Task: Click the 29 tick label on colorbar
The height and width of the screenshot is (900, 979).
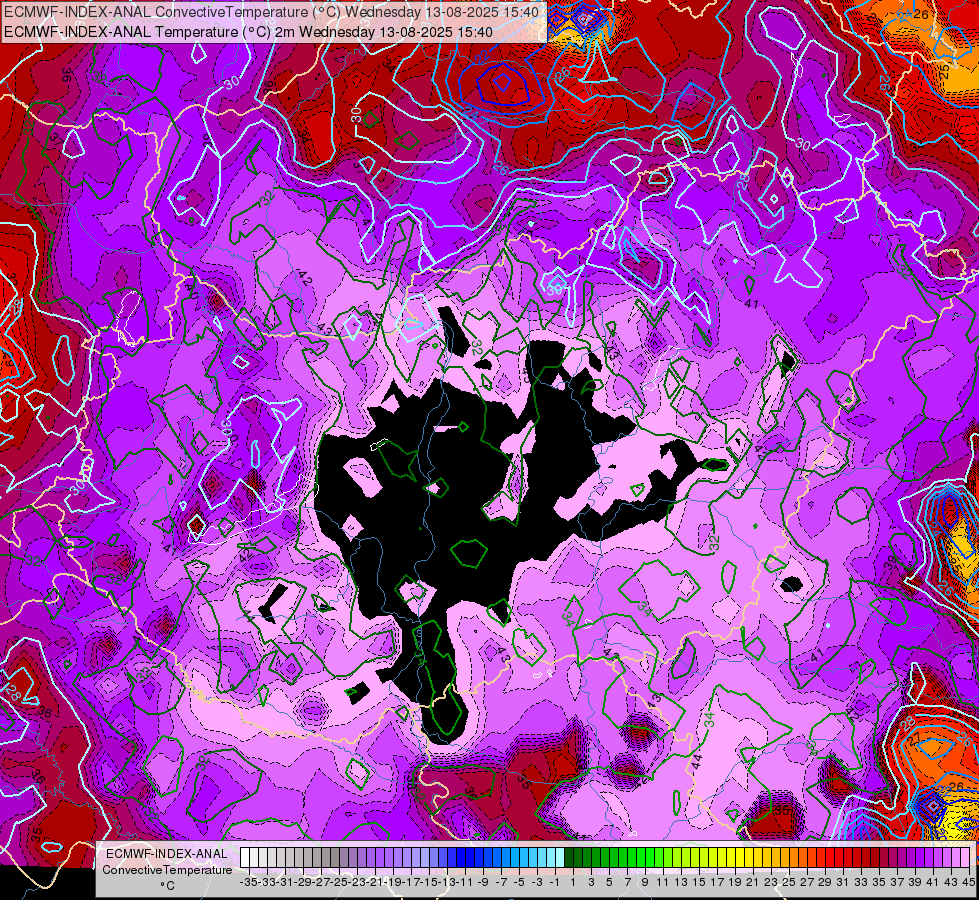Action: [x=825, y=882]
